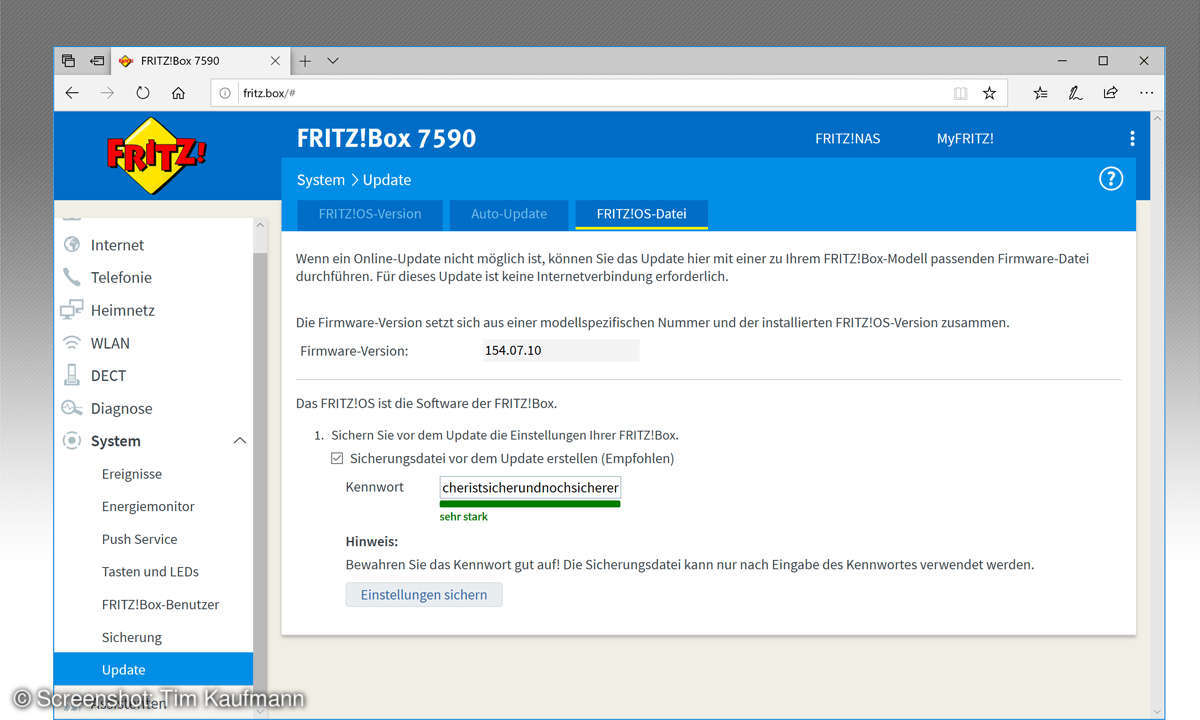Screen dimensions: 1200x720
Task: Open a new tab with plus
Action: 305,61
